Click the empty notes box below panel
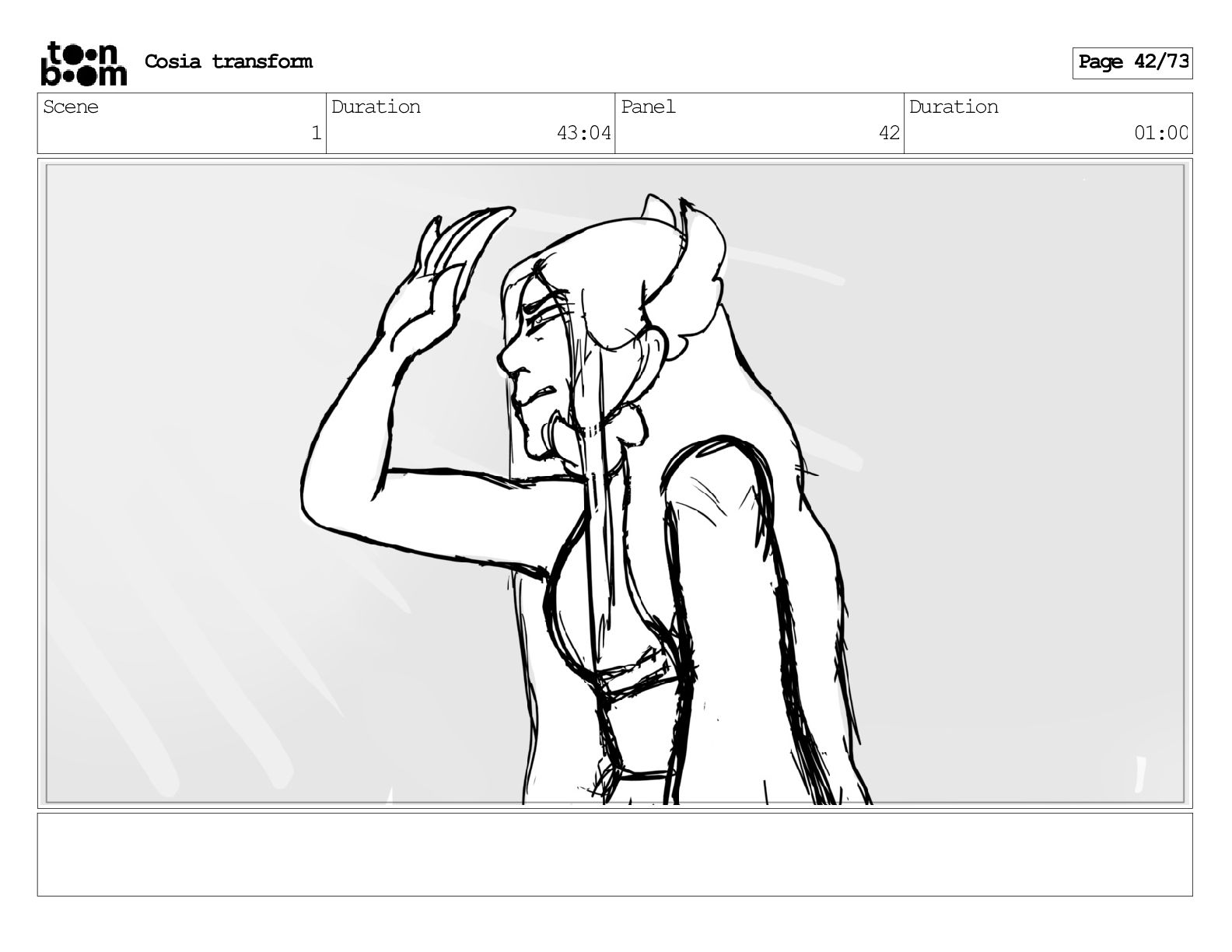 click(x=615, y=855)
